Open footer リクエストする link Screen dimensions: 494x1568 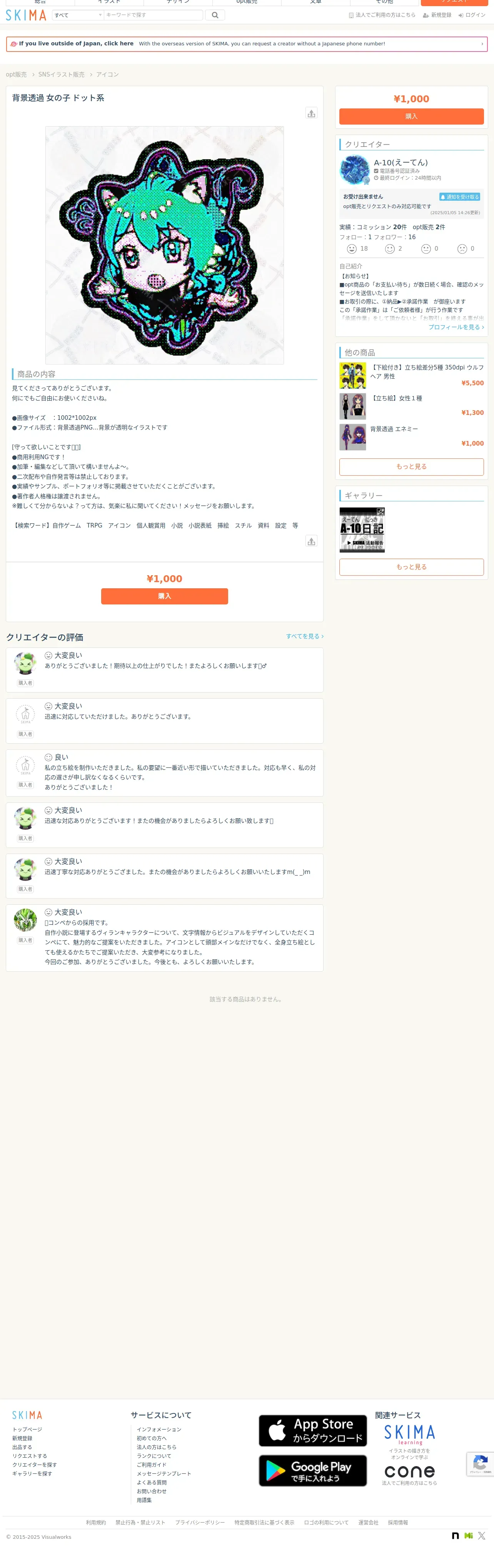click(x=30, y=1456)
